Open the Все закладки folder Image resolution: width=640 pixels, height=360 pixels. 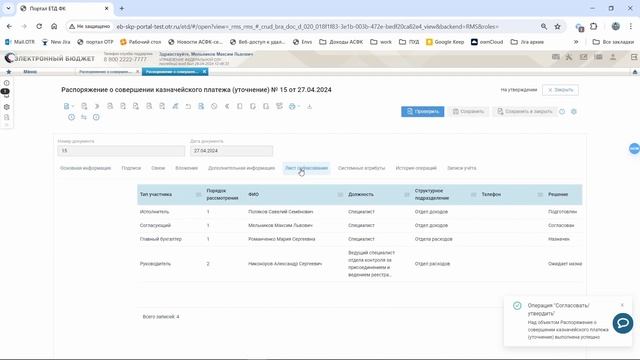613,42
